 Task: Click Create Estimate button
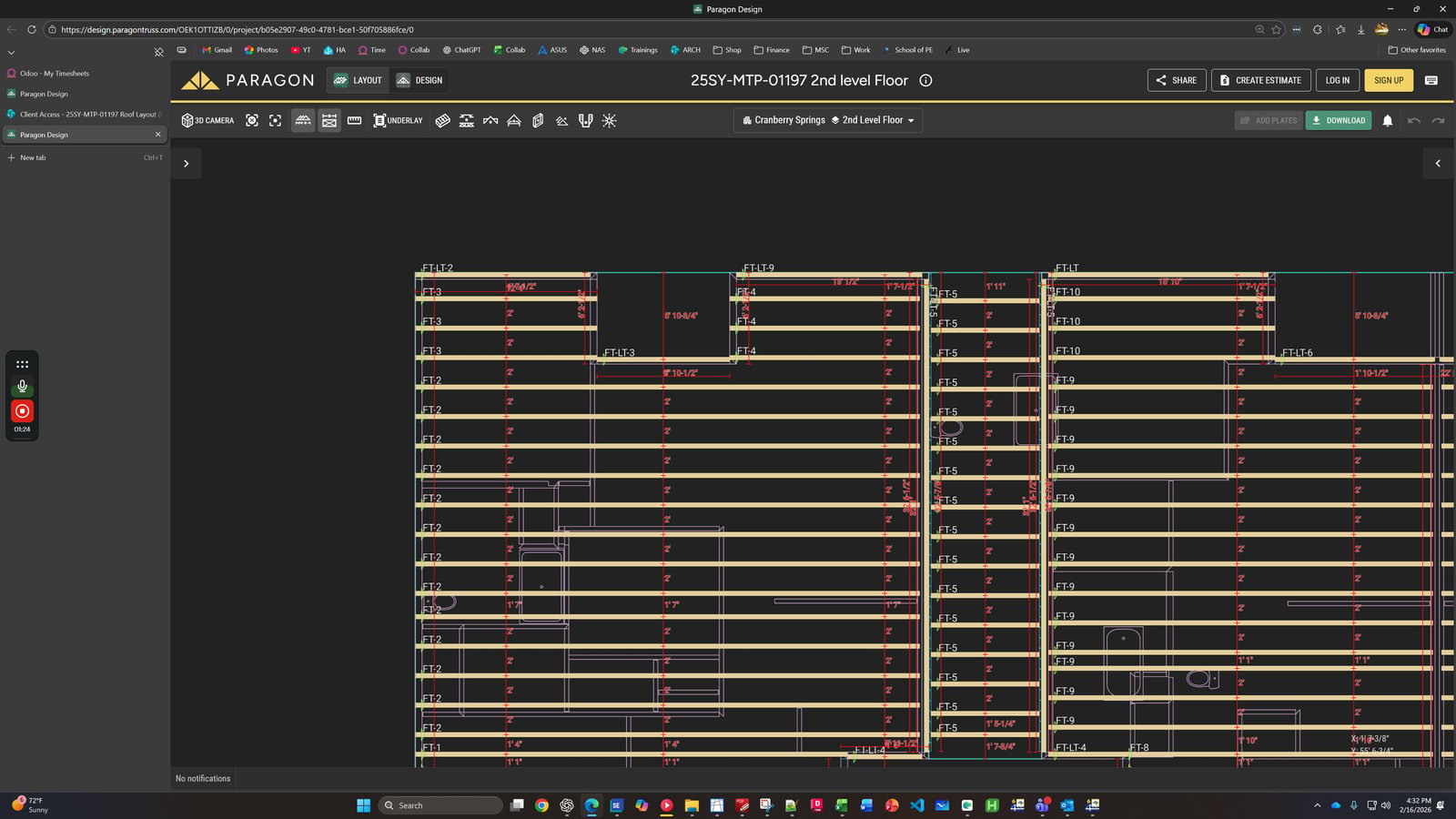click(1260, 80)
